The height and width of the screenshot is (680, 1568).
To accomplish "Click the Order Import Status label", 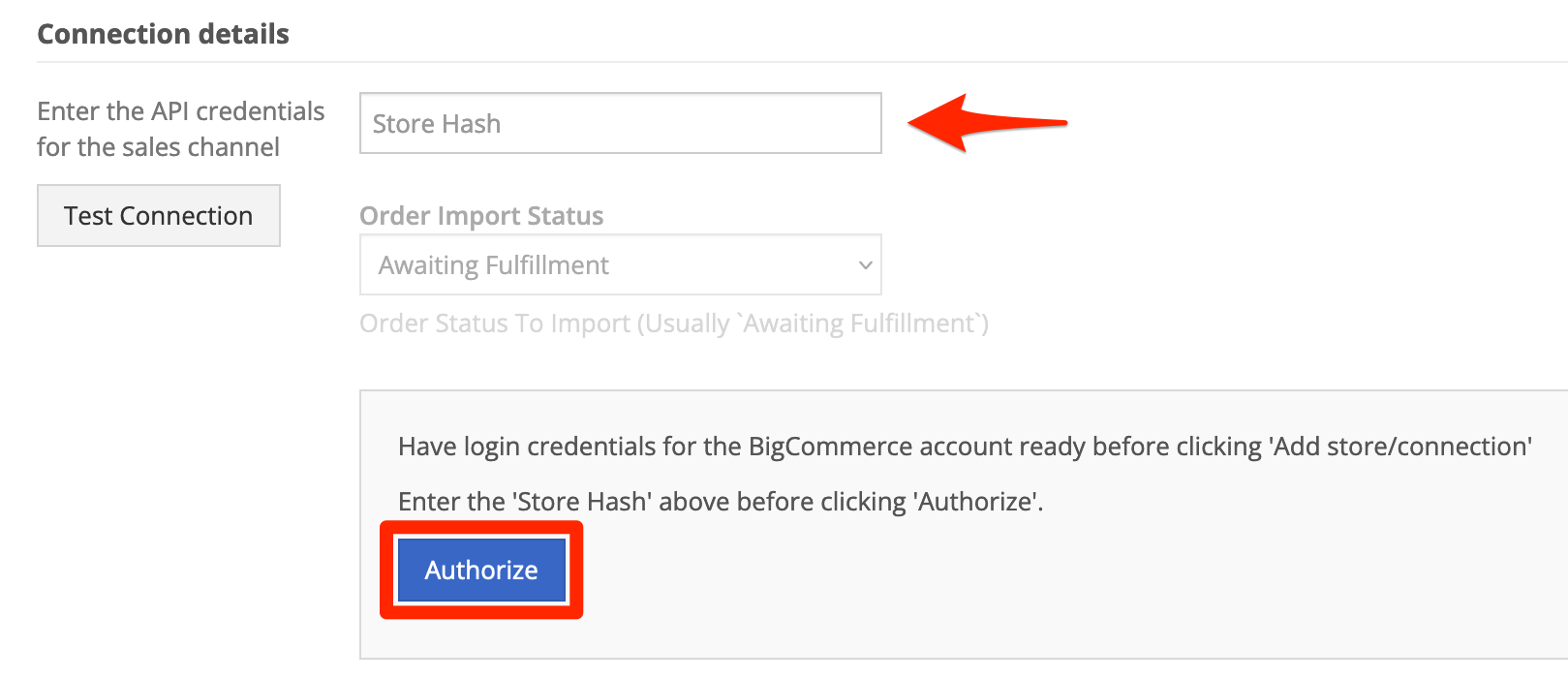I will (481, 215).
